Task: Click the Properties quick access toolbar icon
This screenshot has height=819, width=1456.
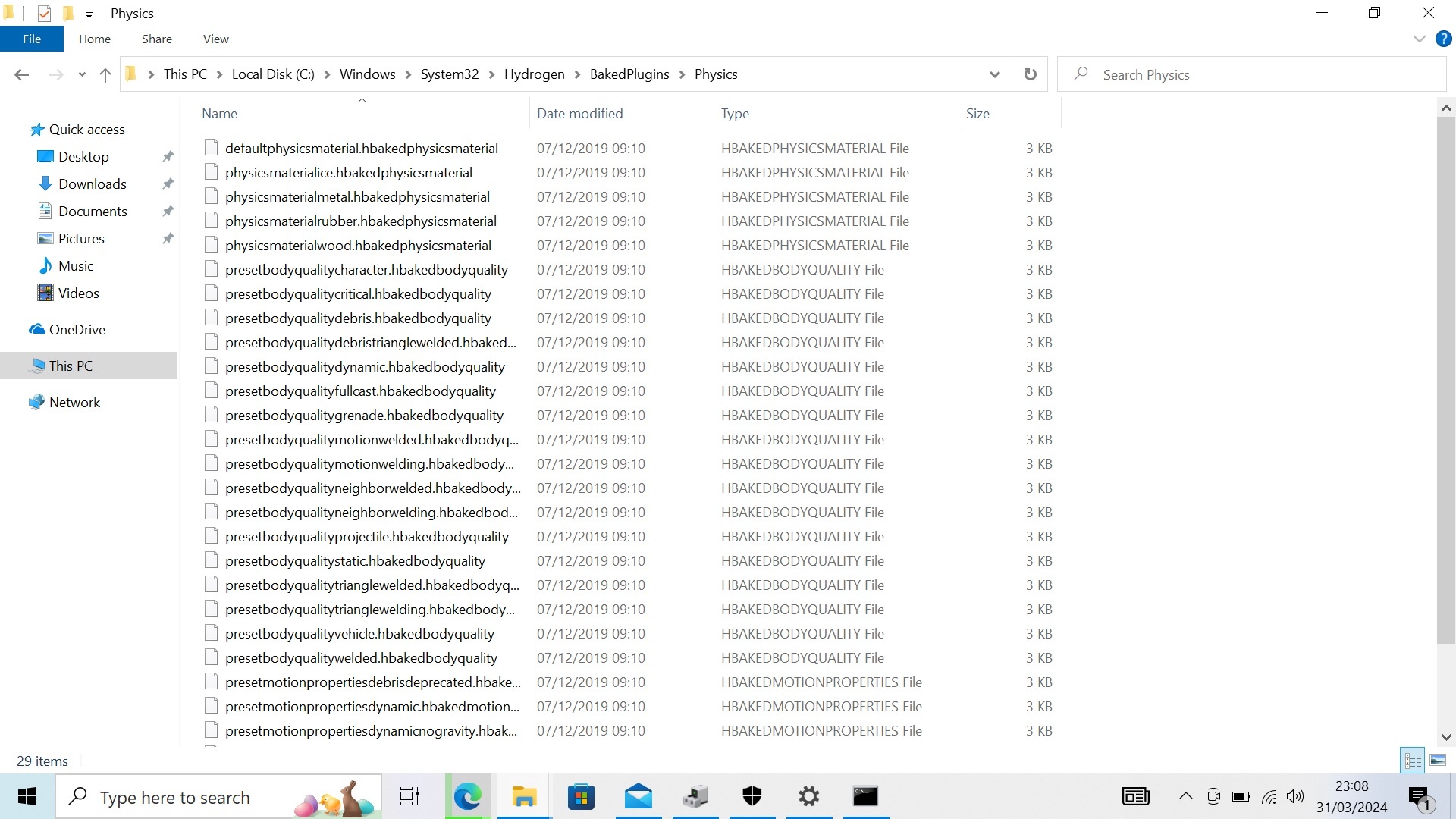Action: (x=44, y=14)
